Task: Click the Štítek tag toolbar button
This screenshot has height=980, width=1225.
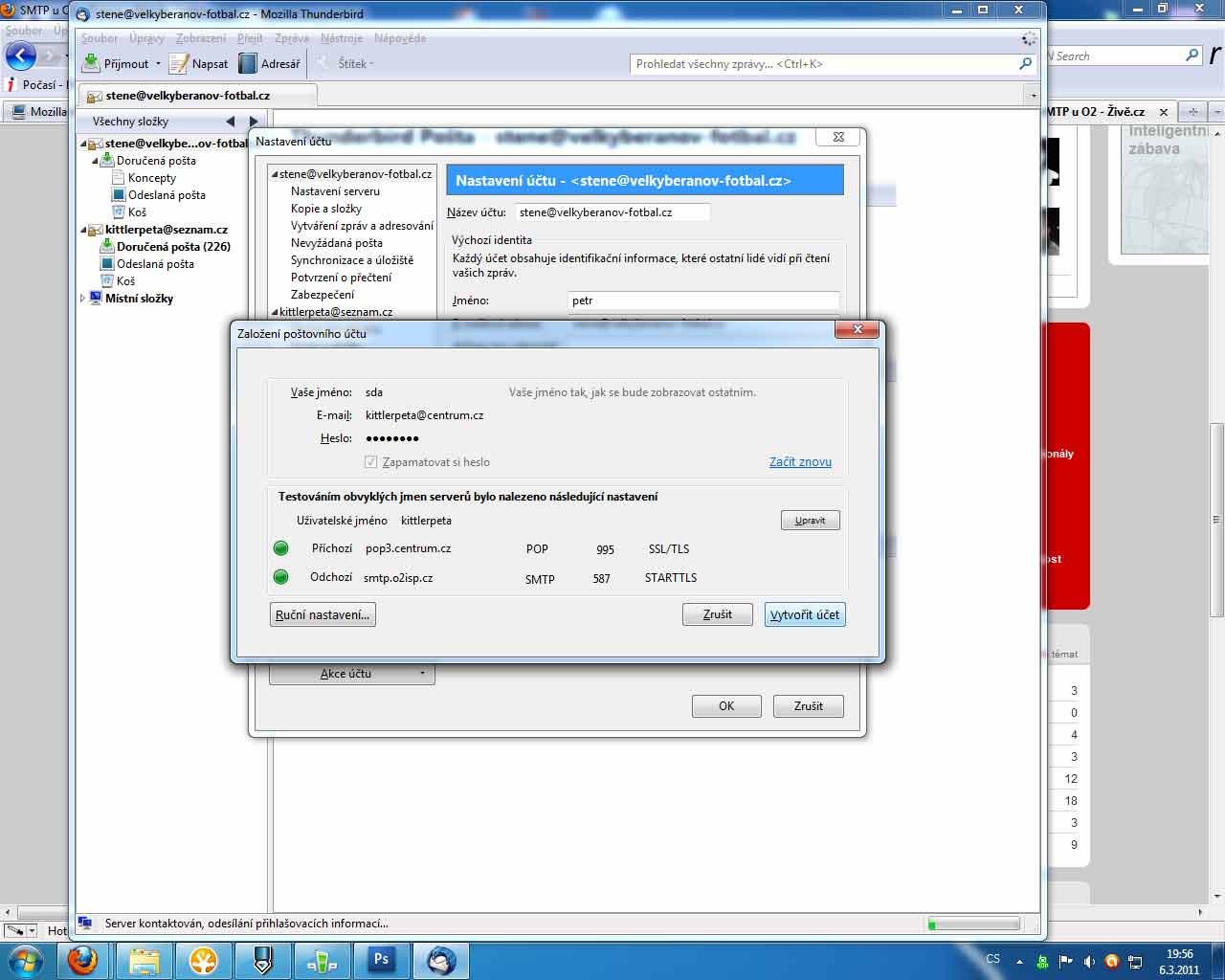Action: (345, 63)
